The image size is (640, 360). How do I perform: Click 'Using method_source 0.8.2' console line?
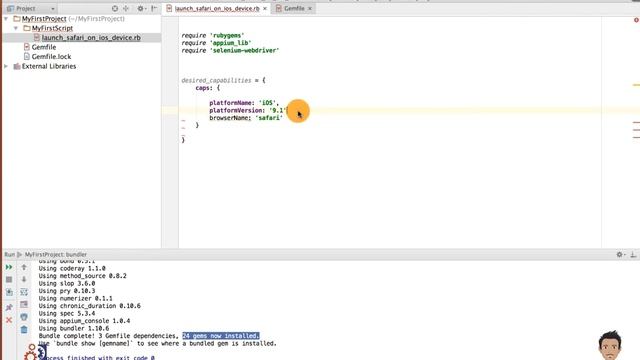click(82, 276)
